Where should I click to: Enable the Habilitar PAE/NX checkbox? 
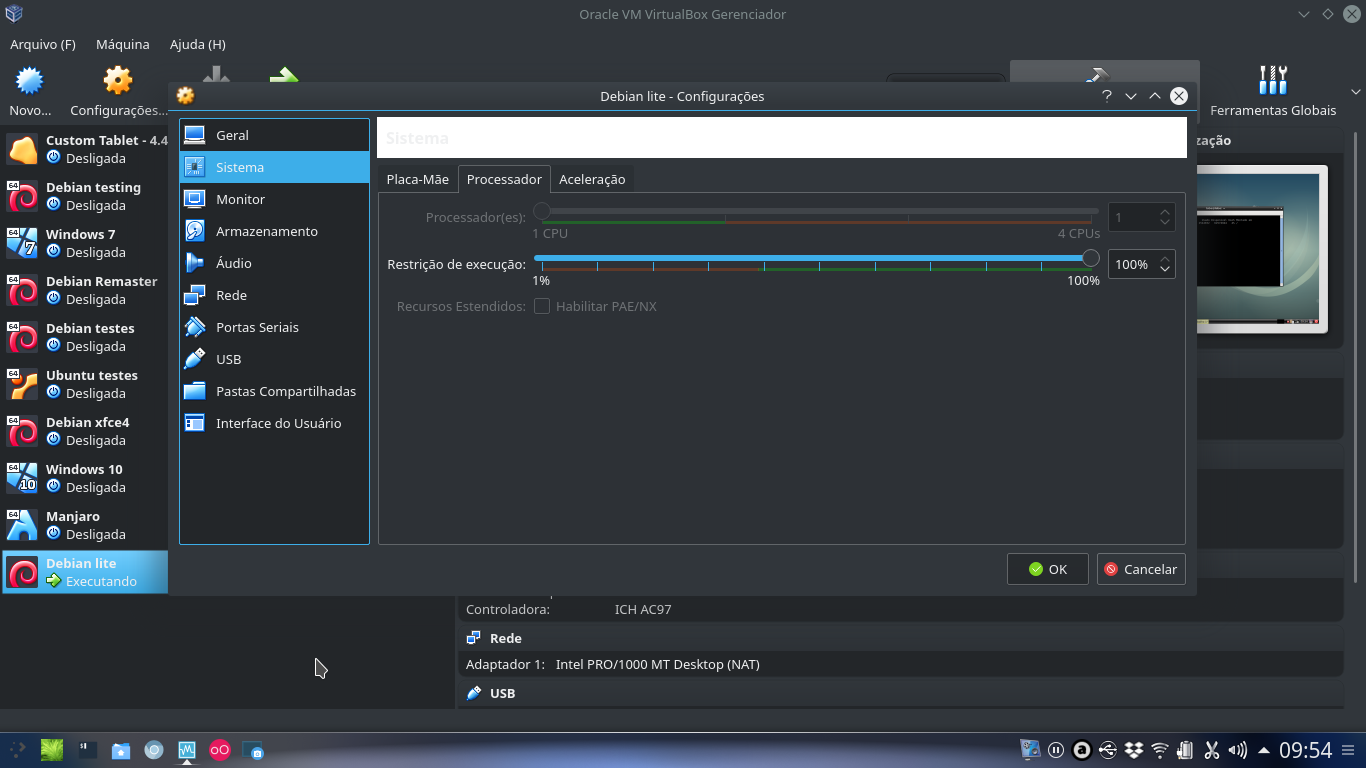(x=541, y=306)
